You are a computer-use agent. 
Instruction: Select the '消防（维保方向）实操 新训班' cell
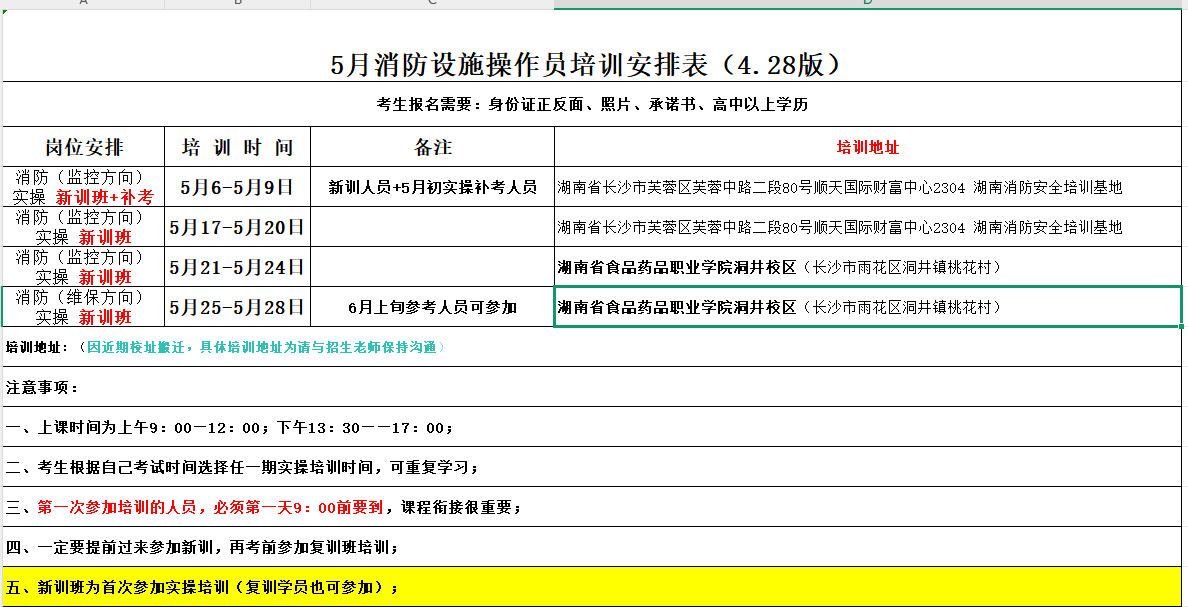pyautogui.click(x=83, y=307)
